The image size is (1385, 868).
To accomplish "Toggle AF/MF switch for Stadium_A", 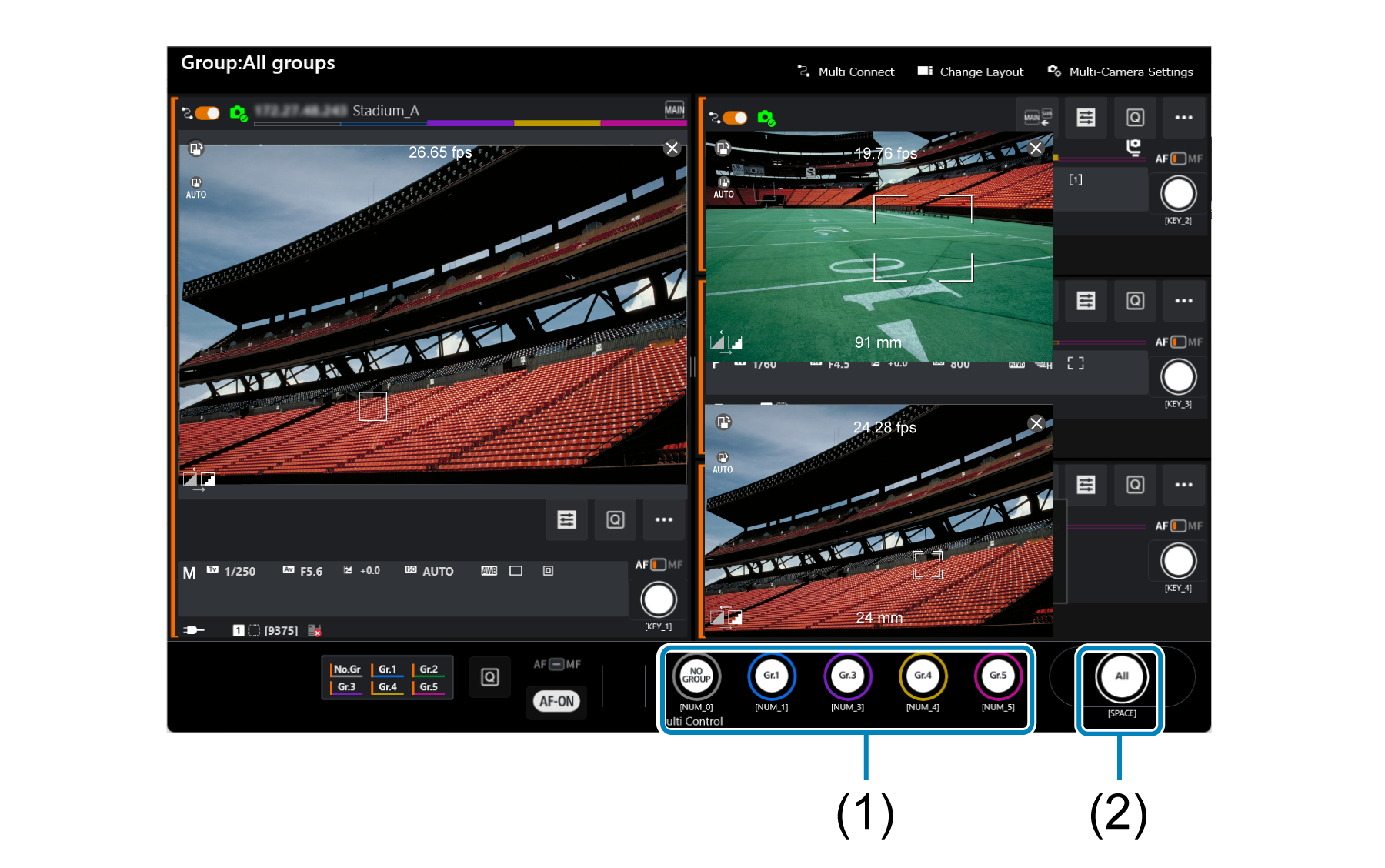I will click(659, 565).
